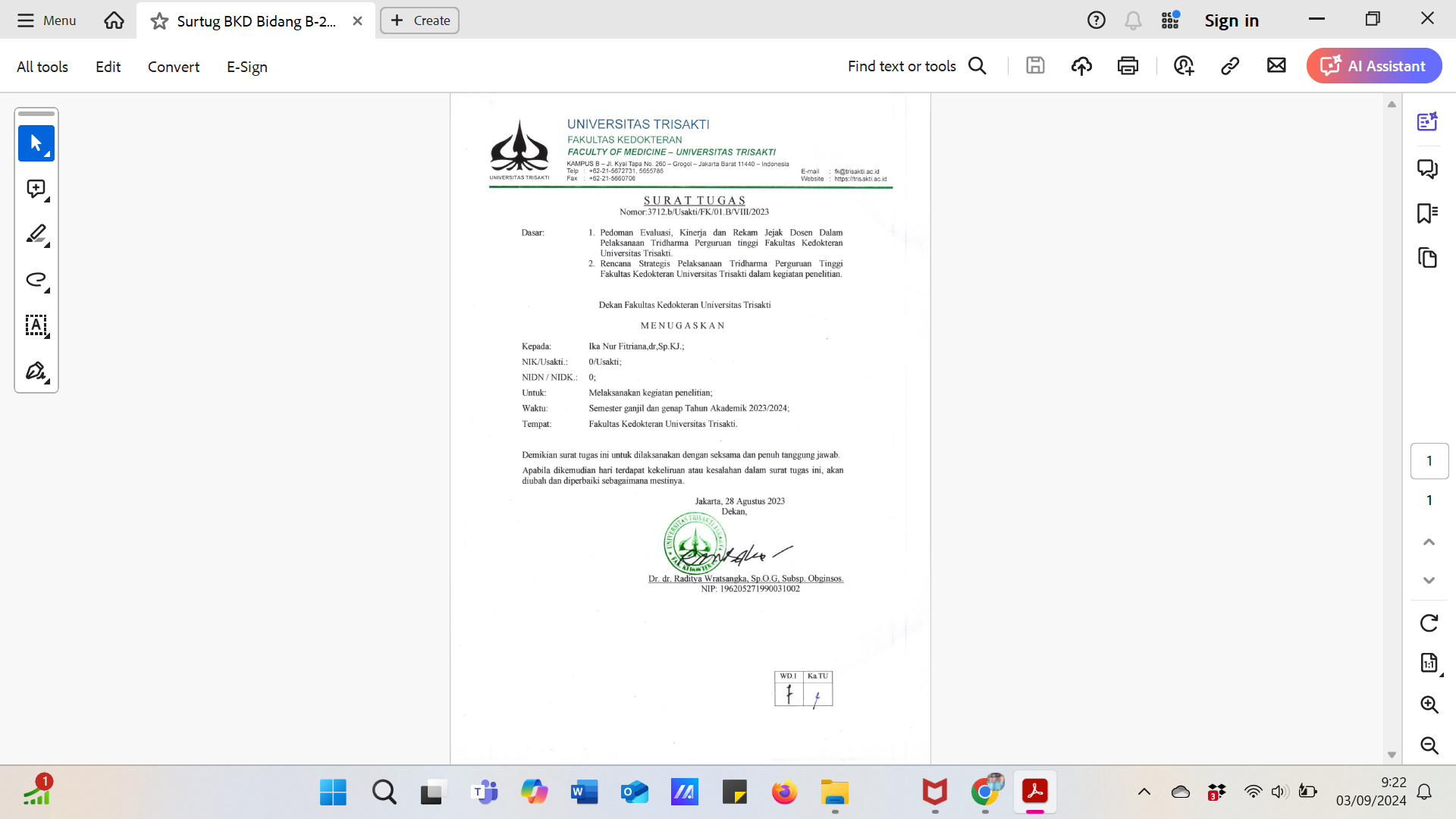
Task: Click Find text or tools search
Action: [917, 66]
